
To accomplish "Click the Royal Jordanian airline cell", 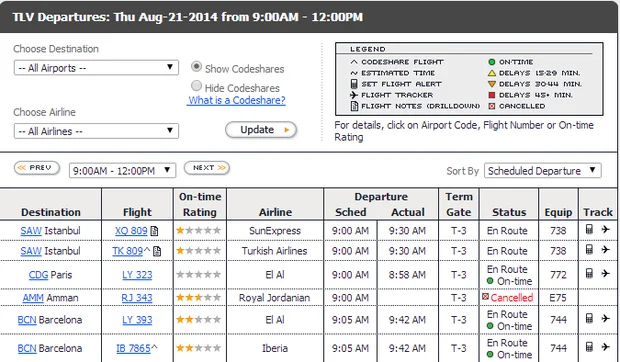I will (x=274, y=298).
